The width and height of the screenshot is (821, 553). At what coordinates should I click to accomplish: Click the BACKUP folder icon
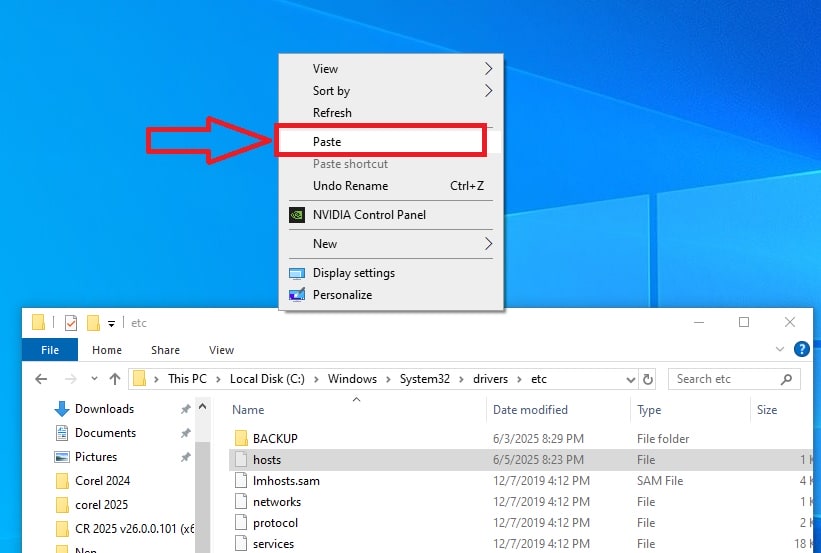pos(241,438)
